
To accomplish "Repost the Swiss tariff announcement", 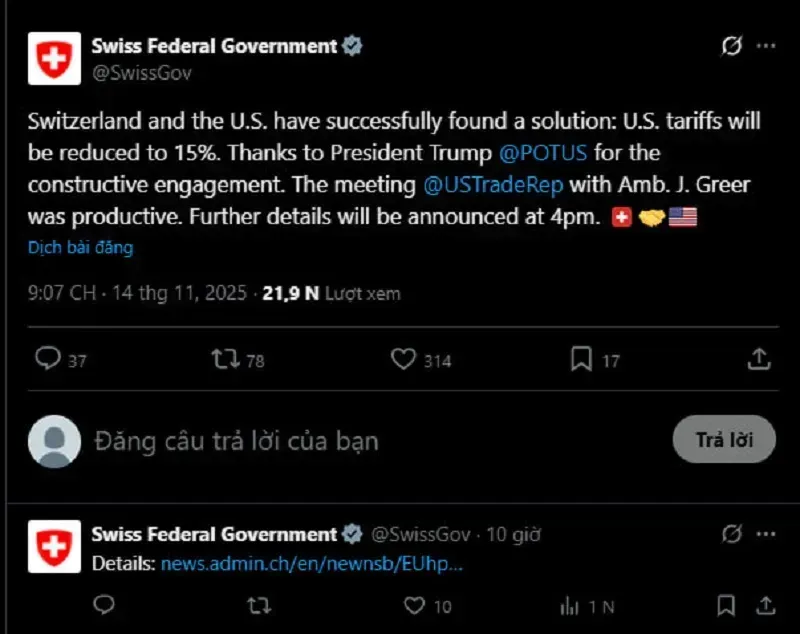I will point(226,359).
